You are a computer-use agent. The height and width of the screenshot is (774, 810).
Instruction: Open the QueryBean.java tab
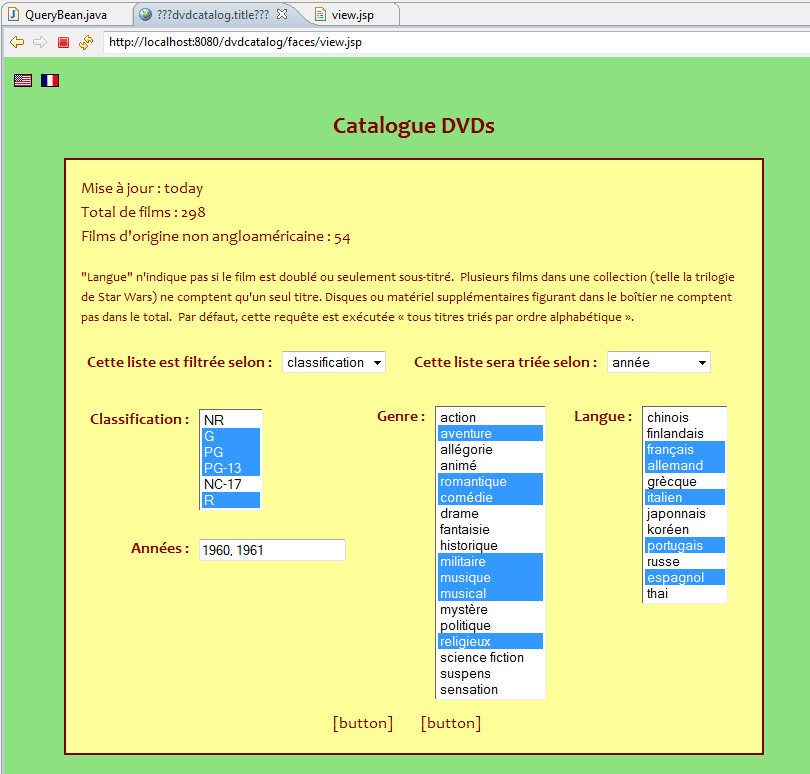point(67,14)
